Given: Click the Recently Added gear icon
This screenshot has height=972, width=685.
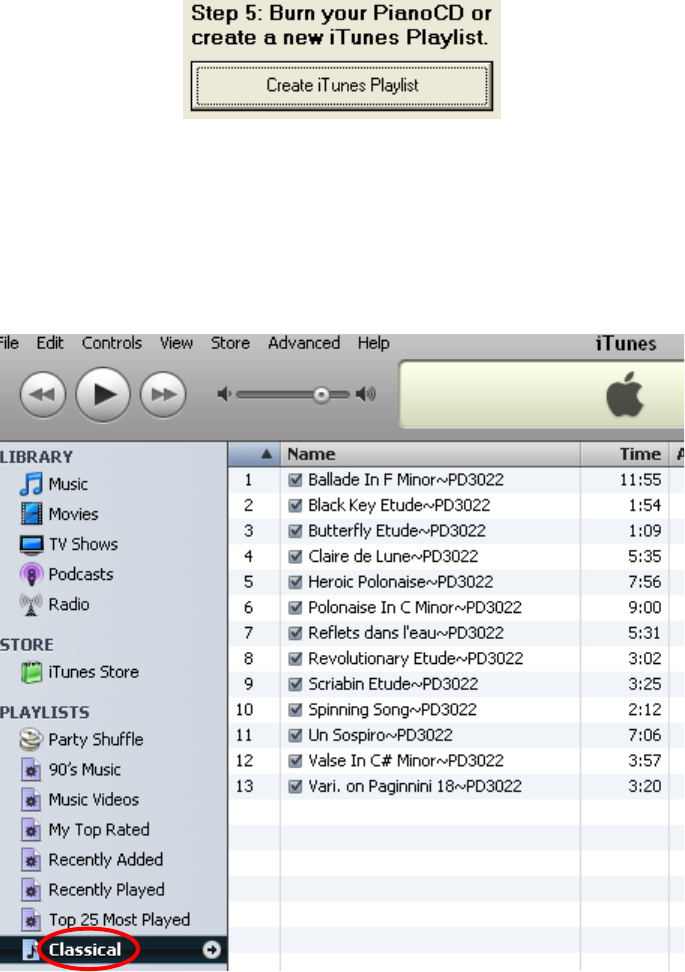Looking at the screenshot, I should pos(31,860).
